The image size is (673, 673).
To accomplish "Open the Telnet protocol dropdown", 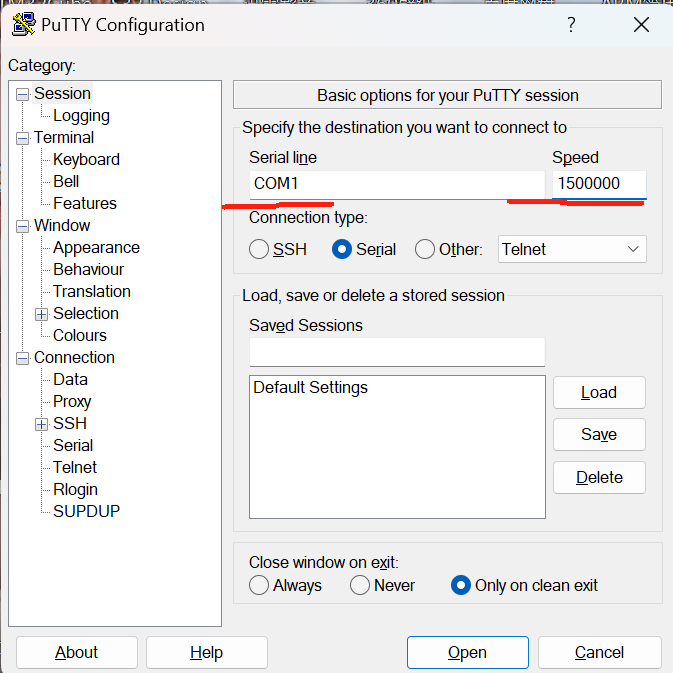I will coord(572,249).
